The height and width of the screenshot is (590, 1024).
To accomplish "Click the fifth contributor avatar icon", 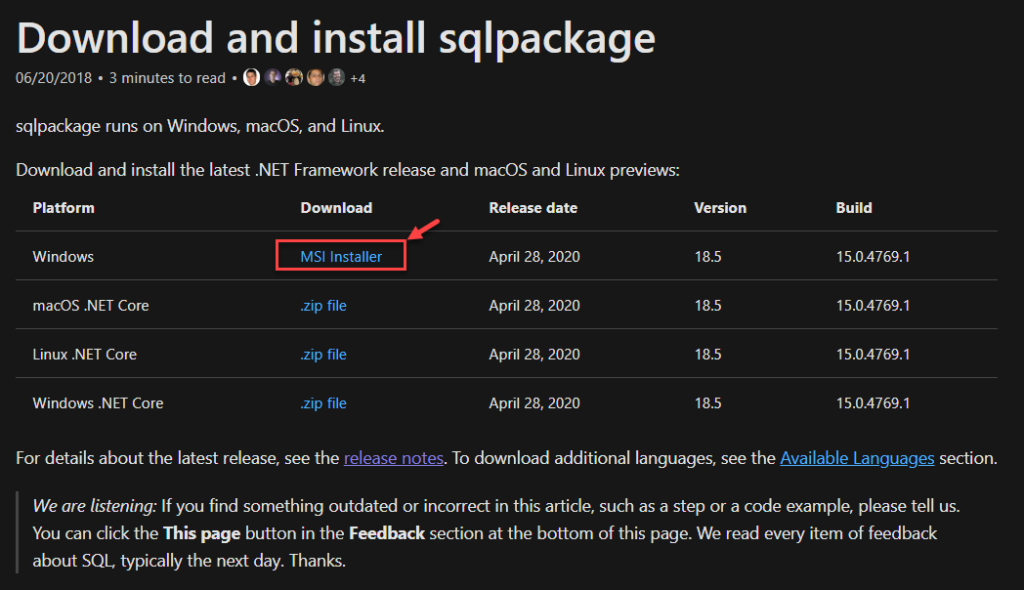I will (335, 77).
